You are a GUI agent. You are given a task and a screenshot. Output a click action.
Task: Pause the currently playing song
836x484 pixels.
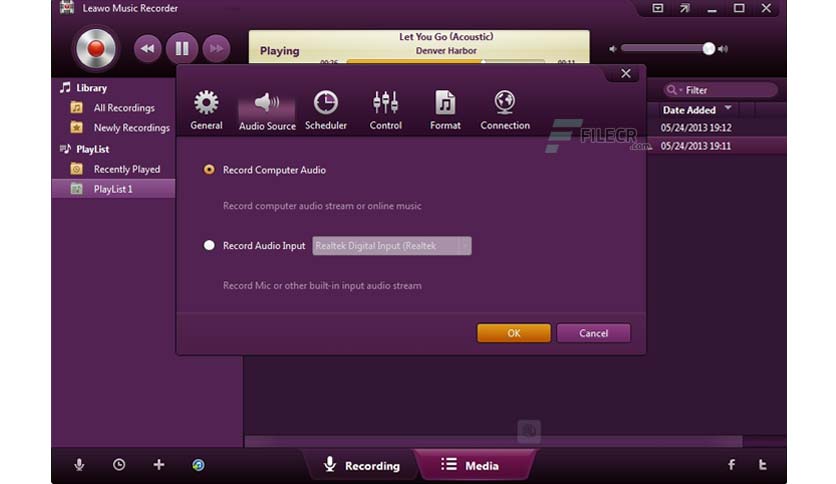182,49
